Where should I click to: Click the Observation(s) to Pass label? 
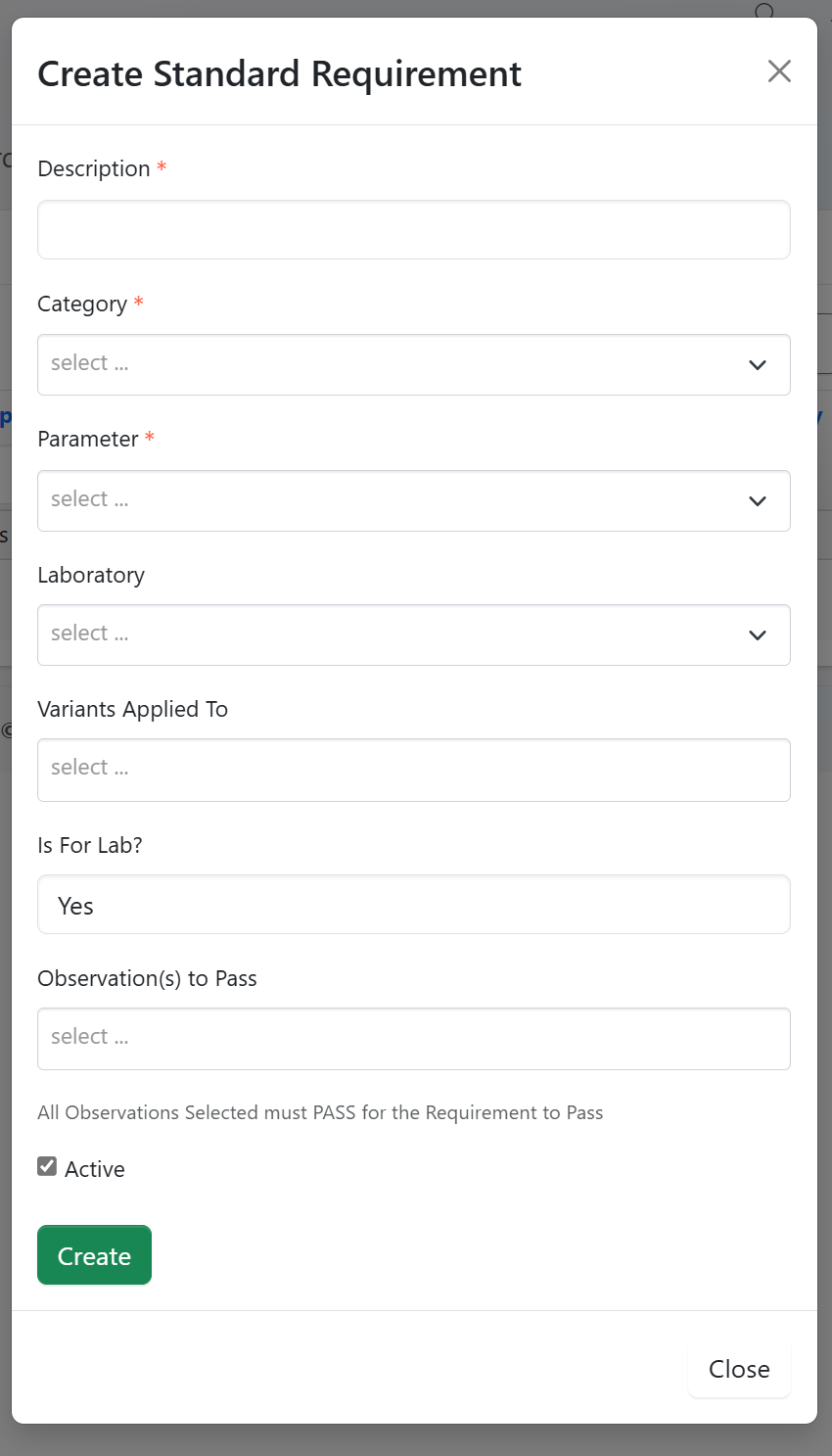[x=147, y=978]
